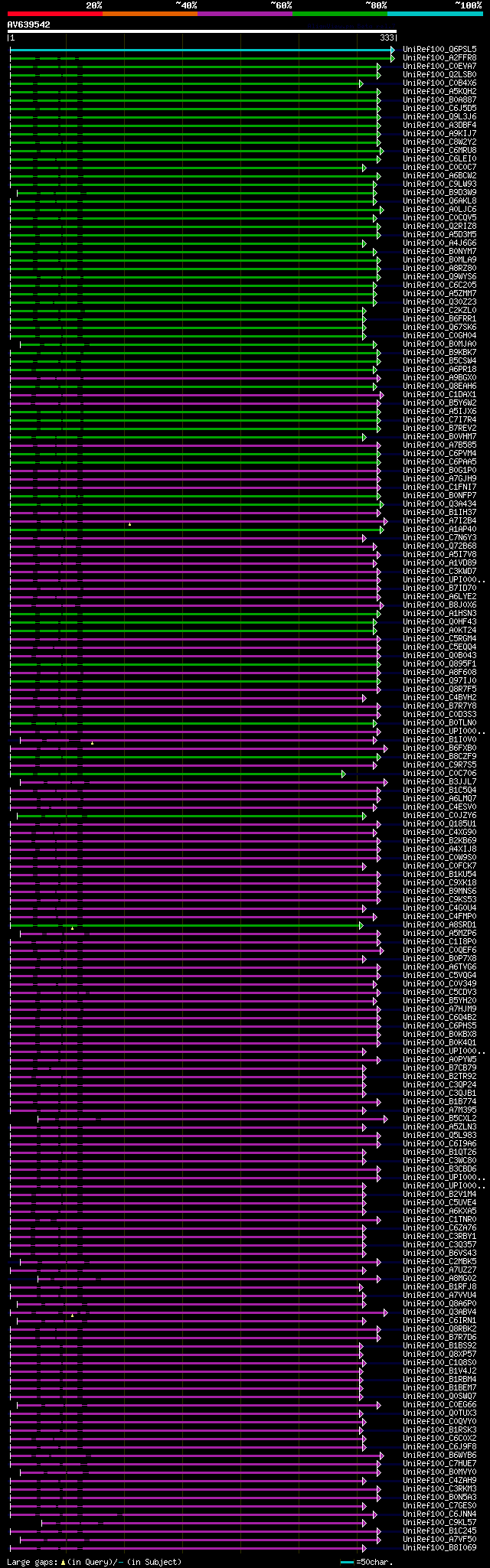
Task: Select the label UniRef100_B2V1M4
Action: click(439, 1195)
